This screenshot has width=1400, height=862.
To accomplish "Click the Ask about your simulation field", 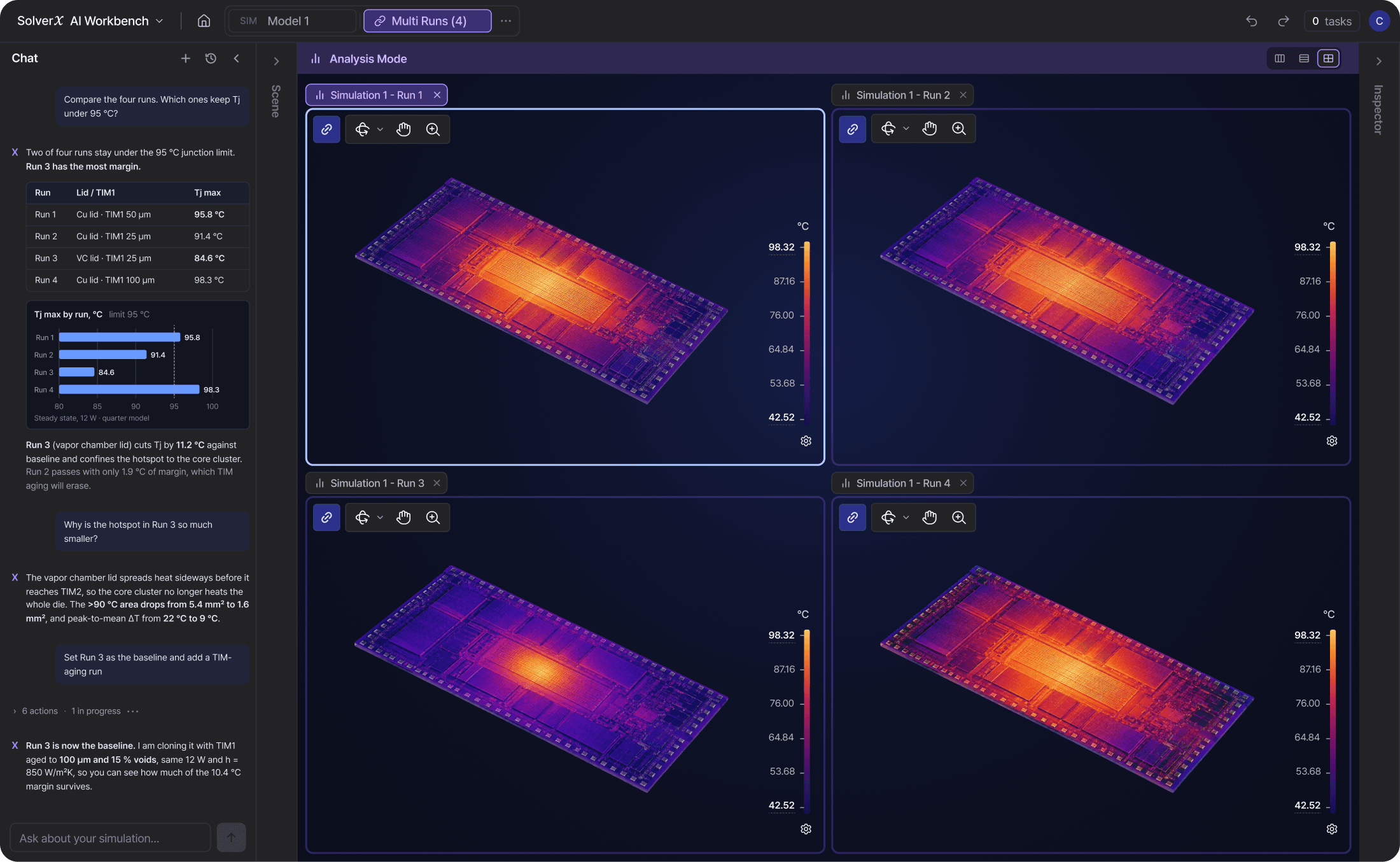I will pyautogui.click(x=110, y=838).
